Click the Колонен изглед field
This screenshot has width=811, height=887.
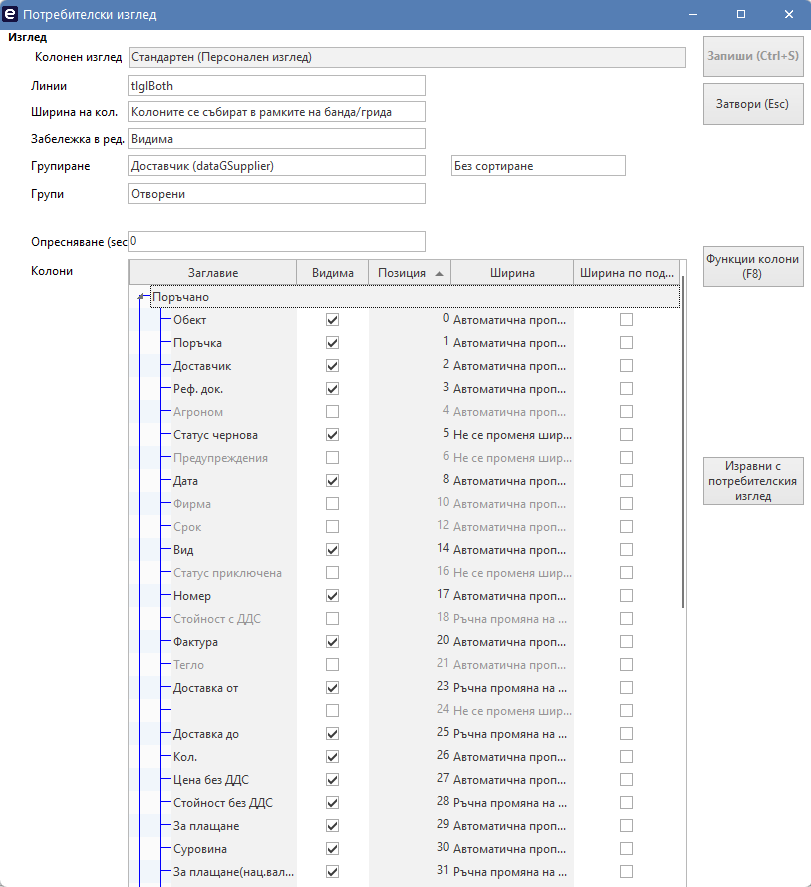point(407,57)
